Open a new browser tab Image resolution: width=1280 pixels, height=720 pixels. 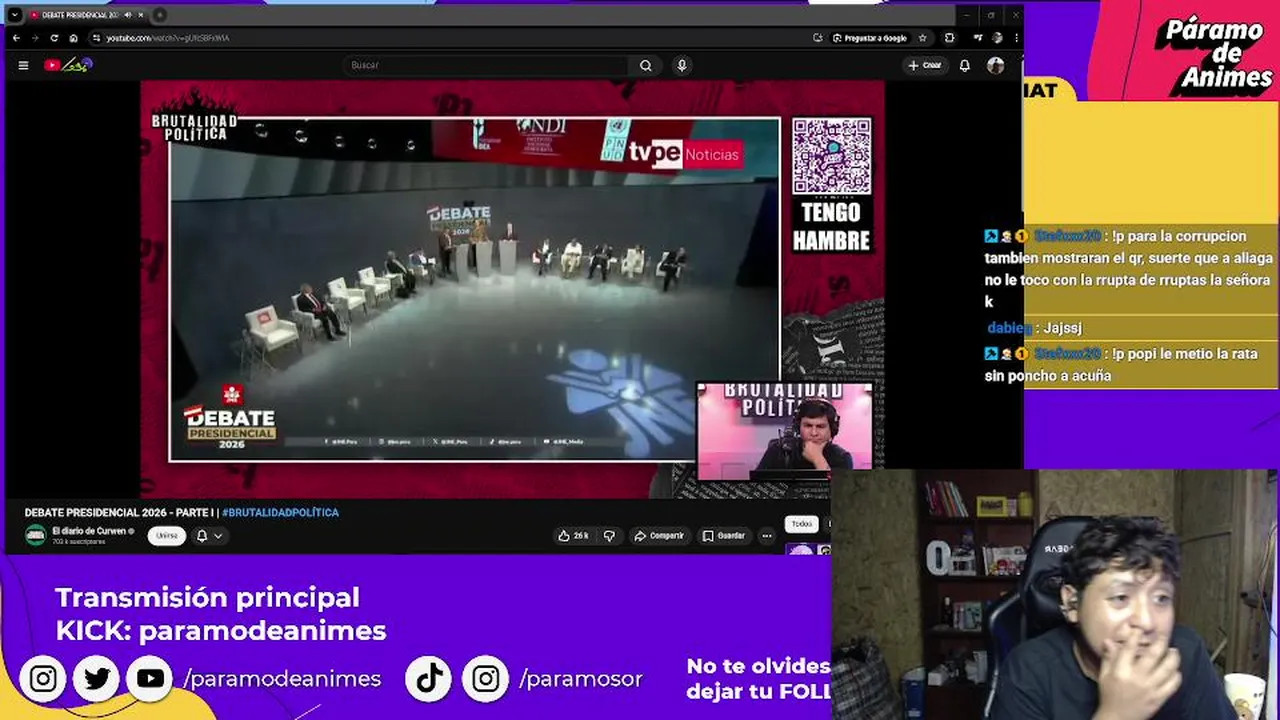(159, 15)
